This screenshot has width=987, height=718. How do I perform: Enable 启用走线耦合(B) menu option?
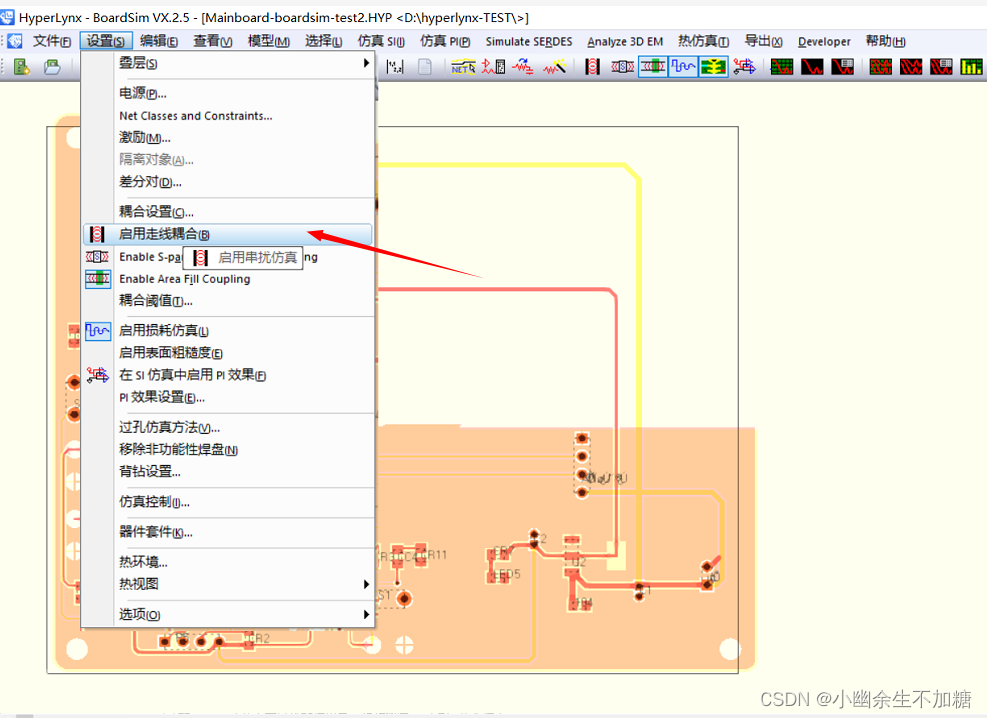228,234
